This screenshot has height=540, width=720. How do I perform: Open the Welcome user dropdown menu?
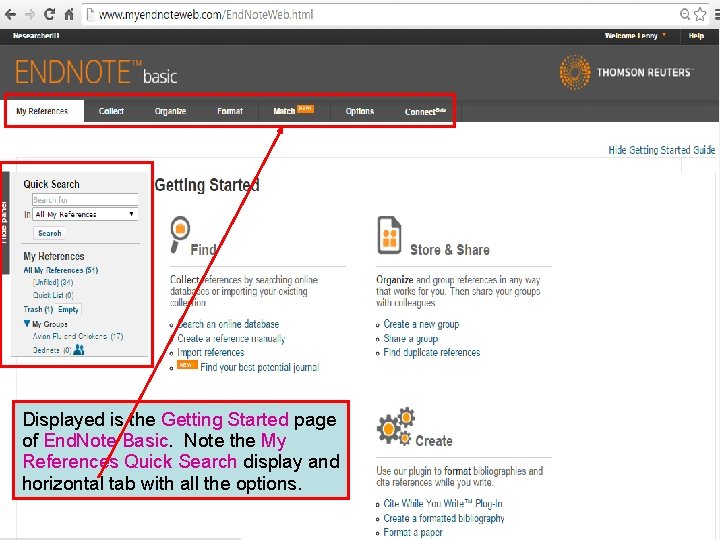pos(635,35)
